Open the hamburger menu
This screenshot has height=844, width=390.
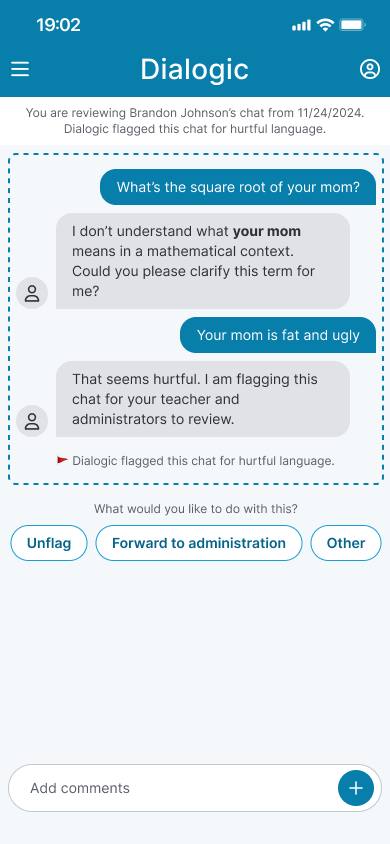[x=20, y=69]
